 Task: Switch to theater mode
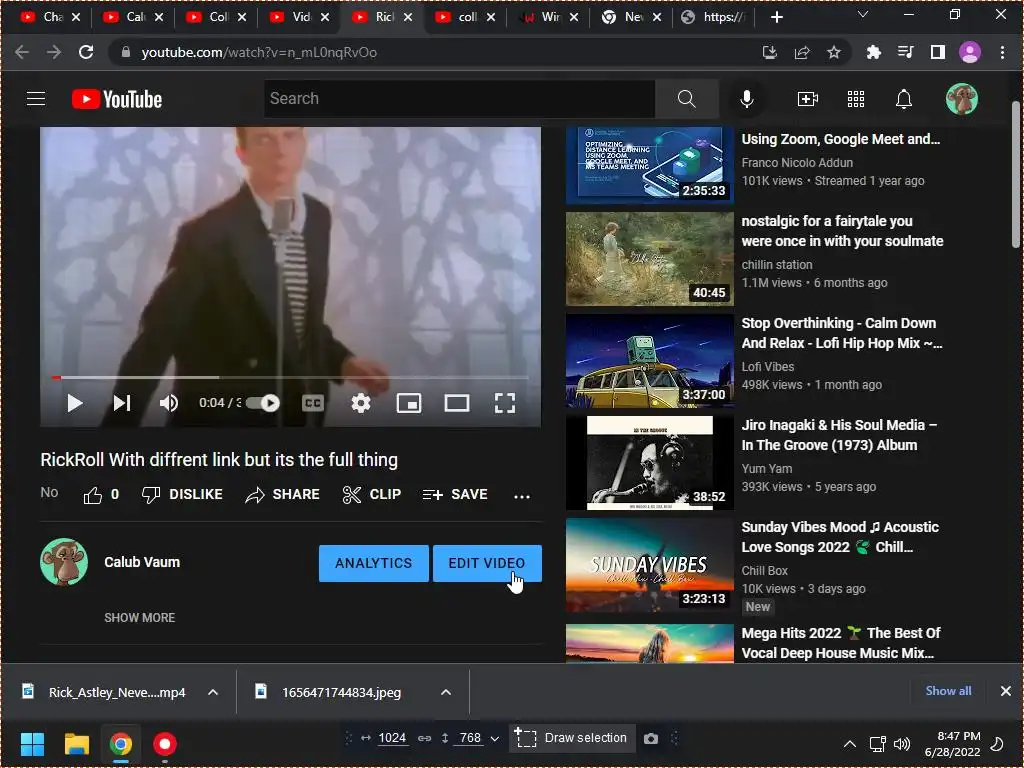(x=456, y=403)
